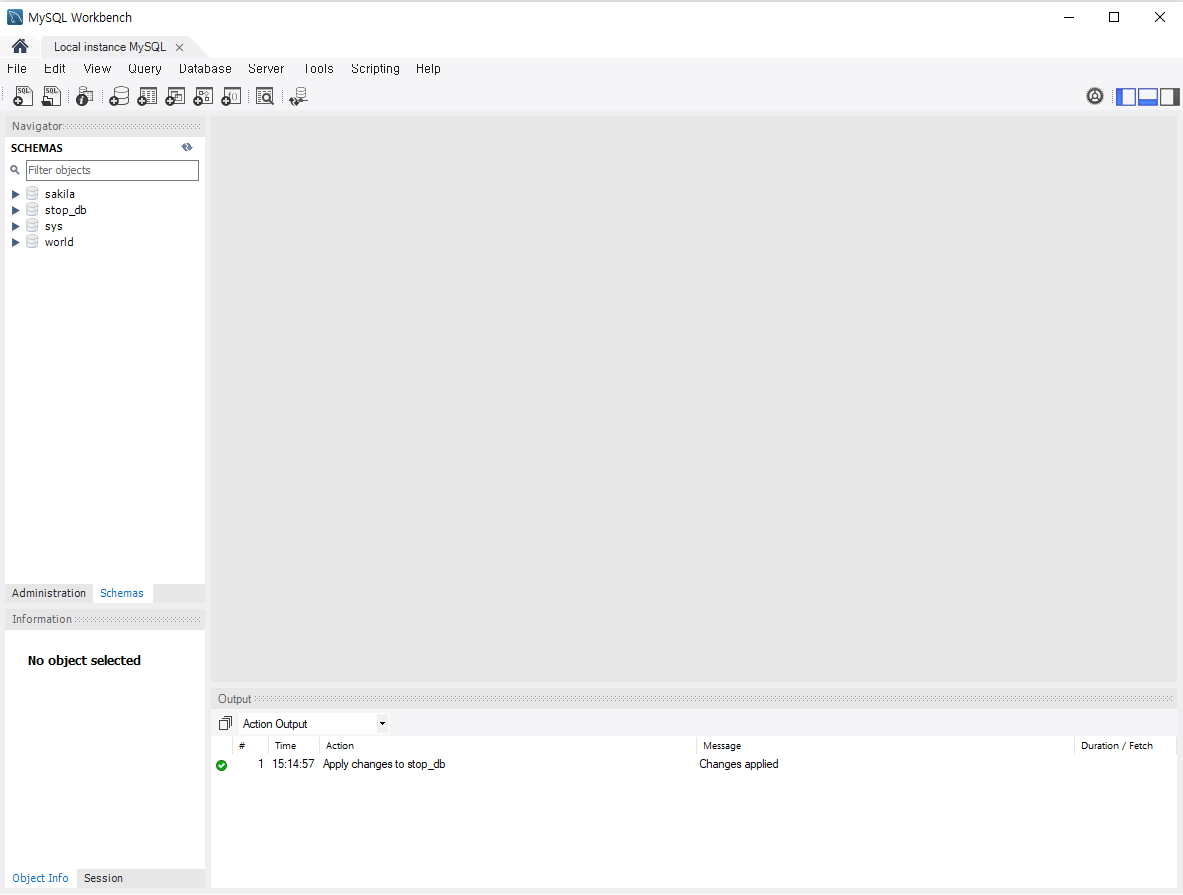Refresh the SCHEMAS list
Image resolution: width=1183 pixels, height=895 pixels.
[187, 147]
